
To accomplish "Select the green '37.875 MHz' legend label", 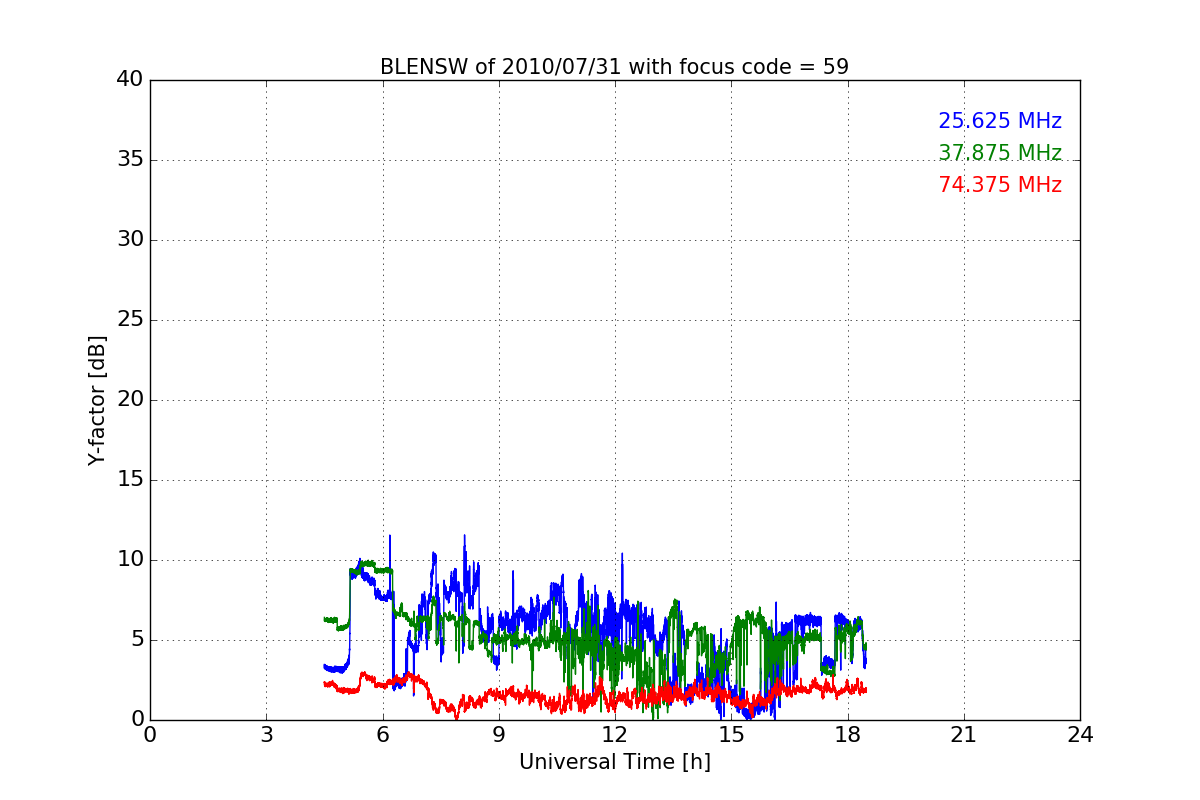I will (x=1000, y=153).
